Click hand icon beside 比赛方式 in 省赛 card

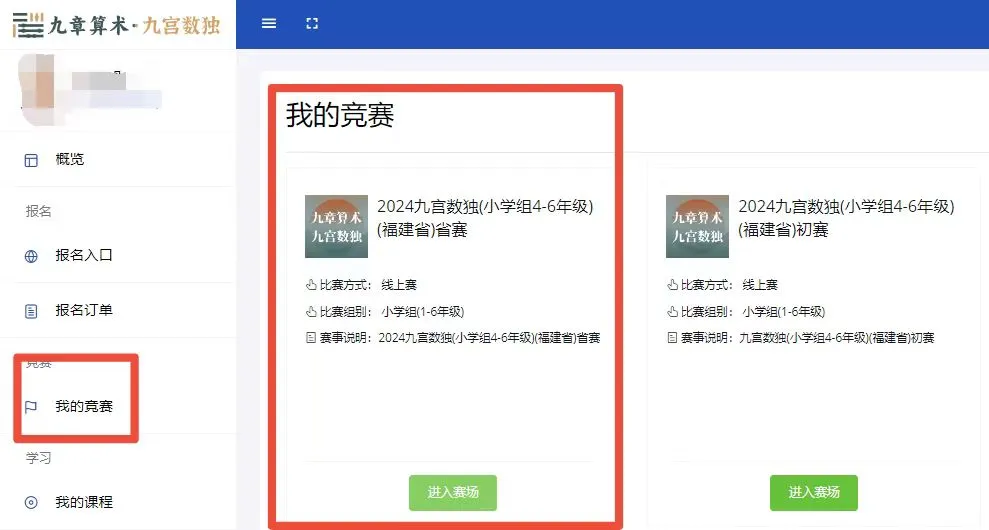click(311, 285)
